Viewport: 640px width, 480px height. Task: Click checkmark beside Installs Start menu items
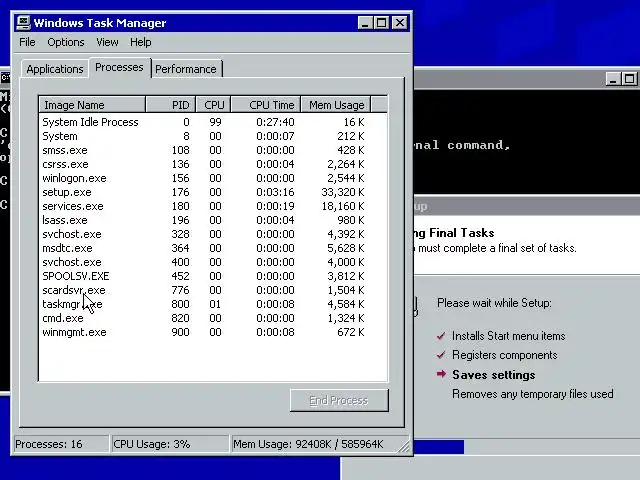(x=441, y=336)
